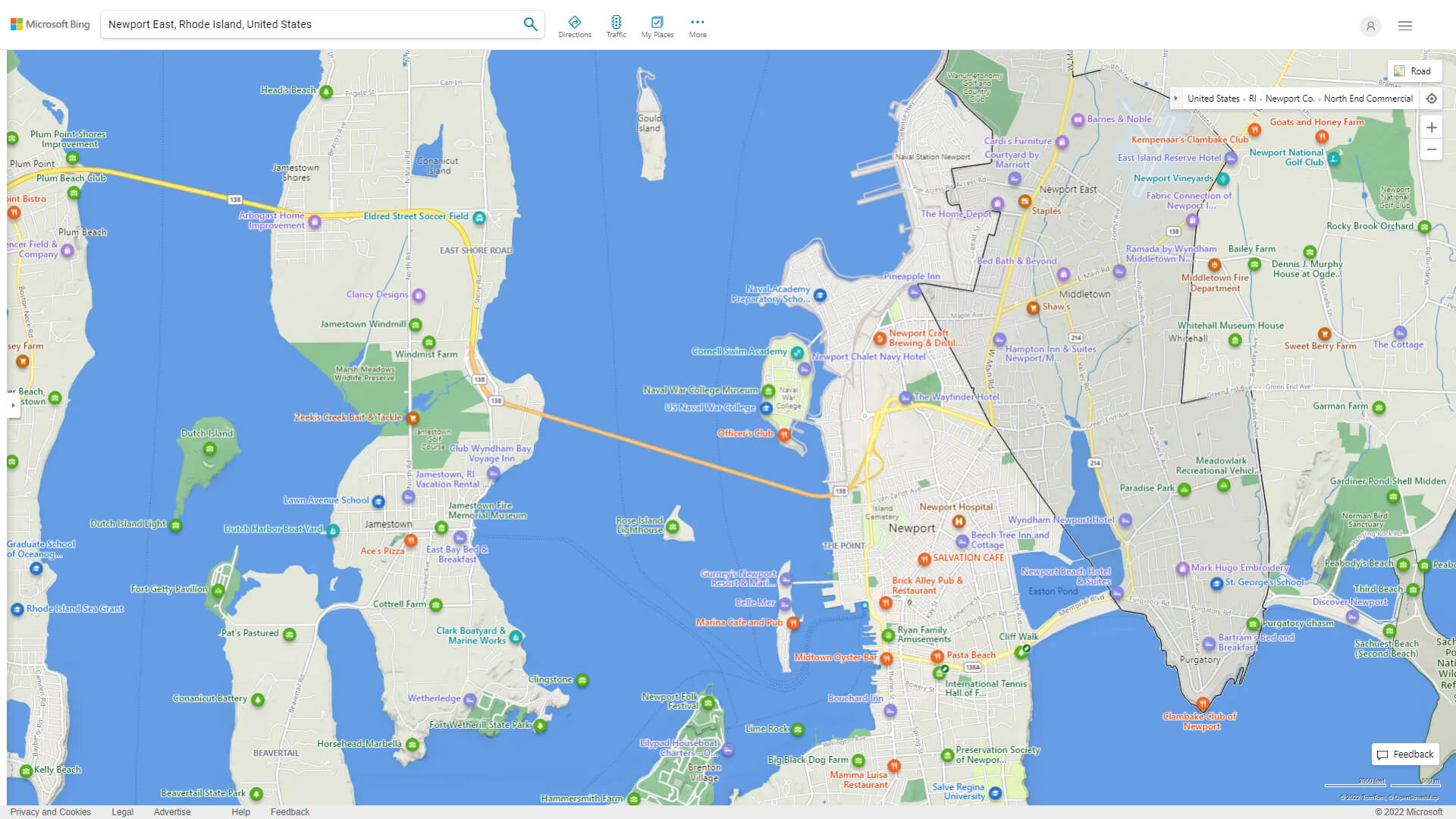The image size is (1456, 819).
Task: Click the search magnifier icon
Action: pos(530,24)
